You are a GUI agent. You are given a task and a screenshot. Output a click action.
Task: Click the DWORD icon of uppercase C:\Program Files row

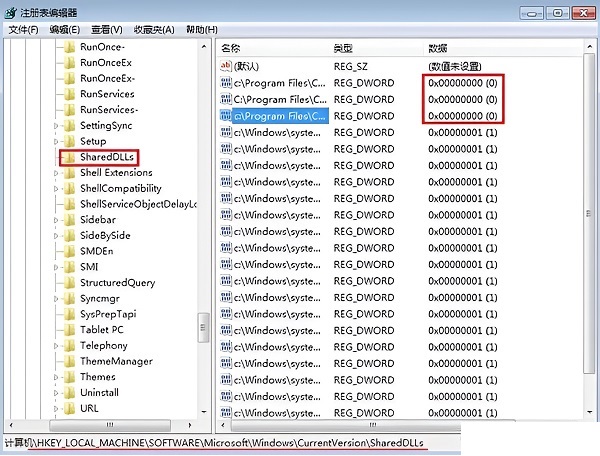(x=226, y=99)
